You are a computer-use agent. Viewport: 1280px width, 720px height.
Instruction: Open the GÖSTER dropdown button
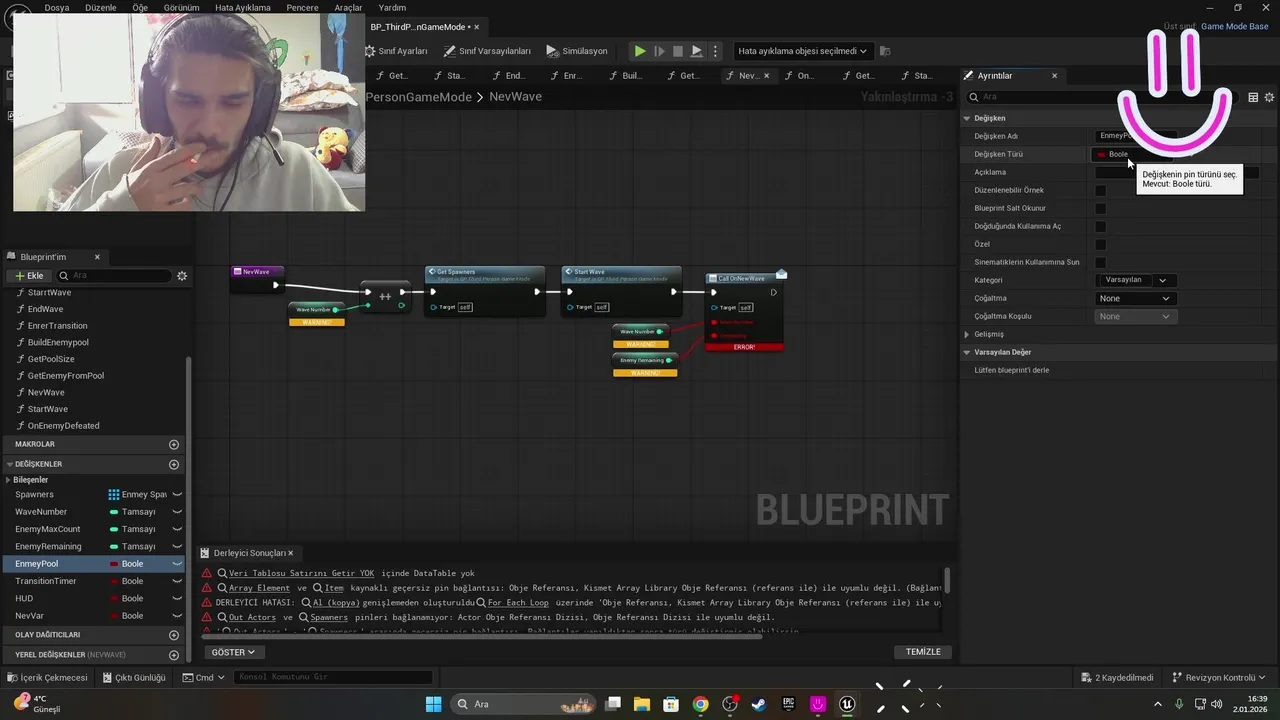tap(232, 652)
